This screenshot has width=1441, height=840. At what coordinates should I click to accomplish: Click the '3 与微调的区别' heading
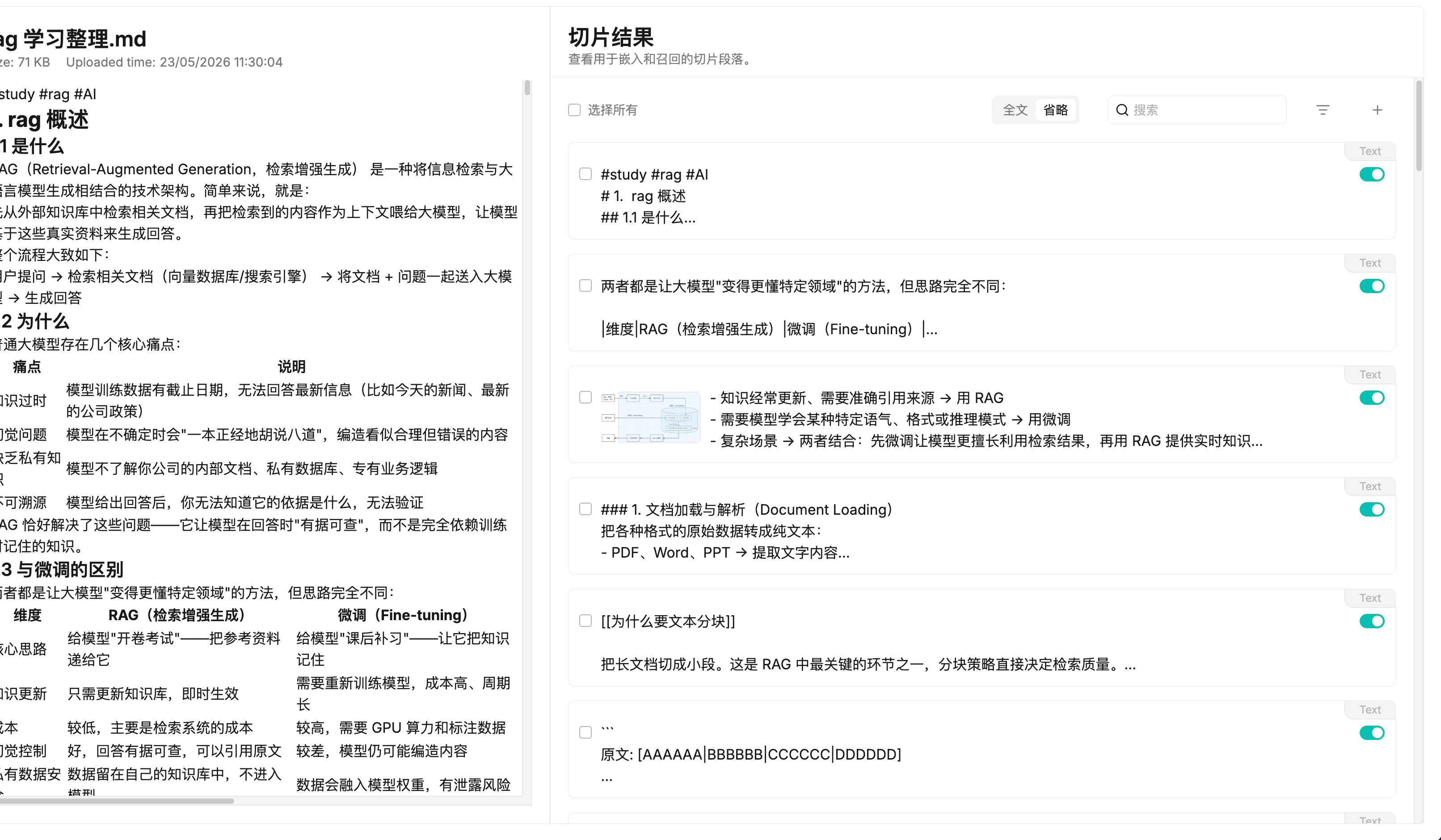62,570
